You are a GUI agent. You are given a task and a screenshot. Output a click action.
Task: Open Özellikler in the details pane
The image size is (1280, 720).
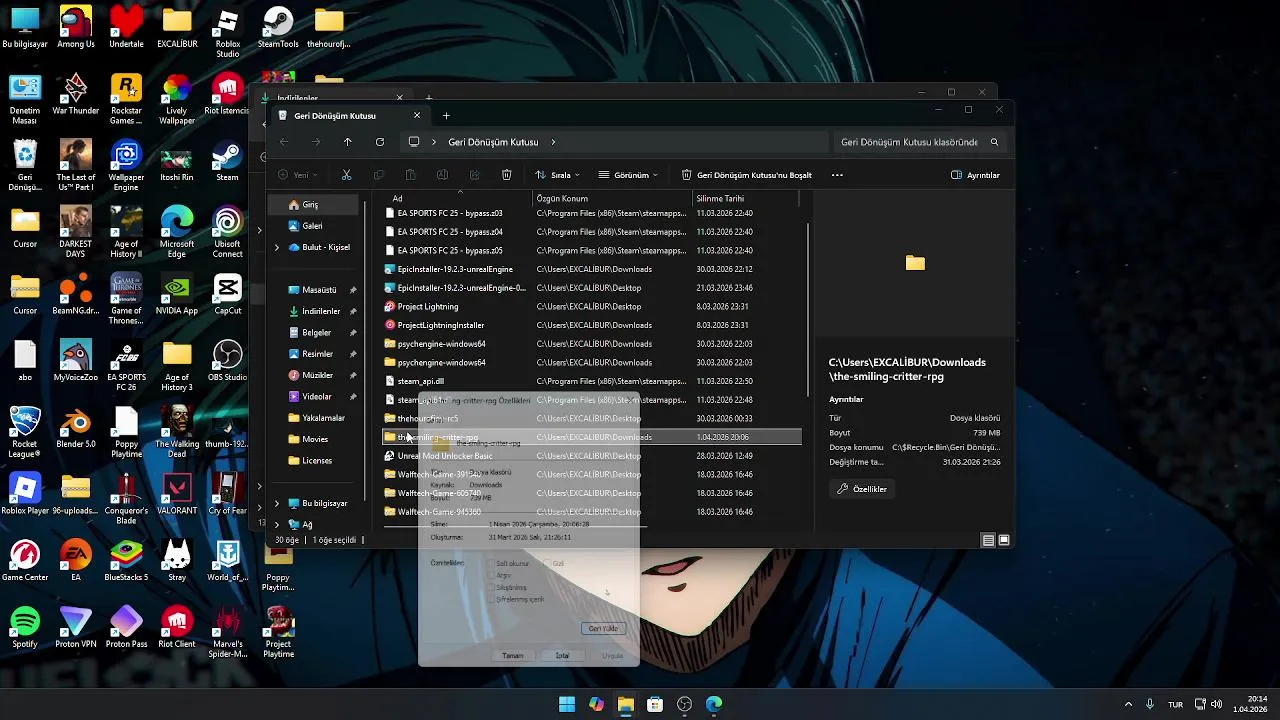pyautogui.click(x=862, y=489)
